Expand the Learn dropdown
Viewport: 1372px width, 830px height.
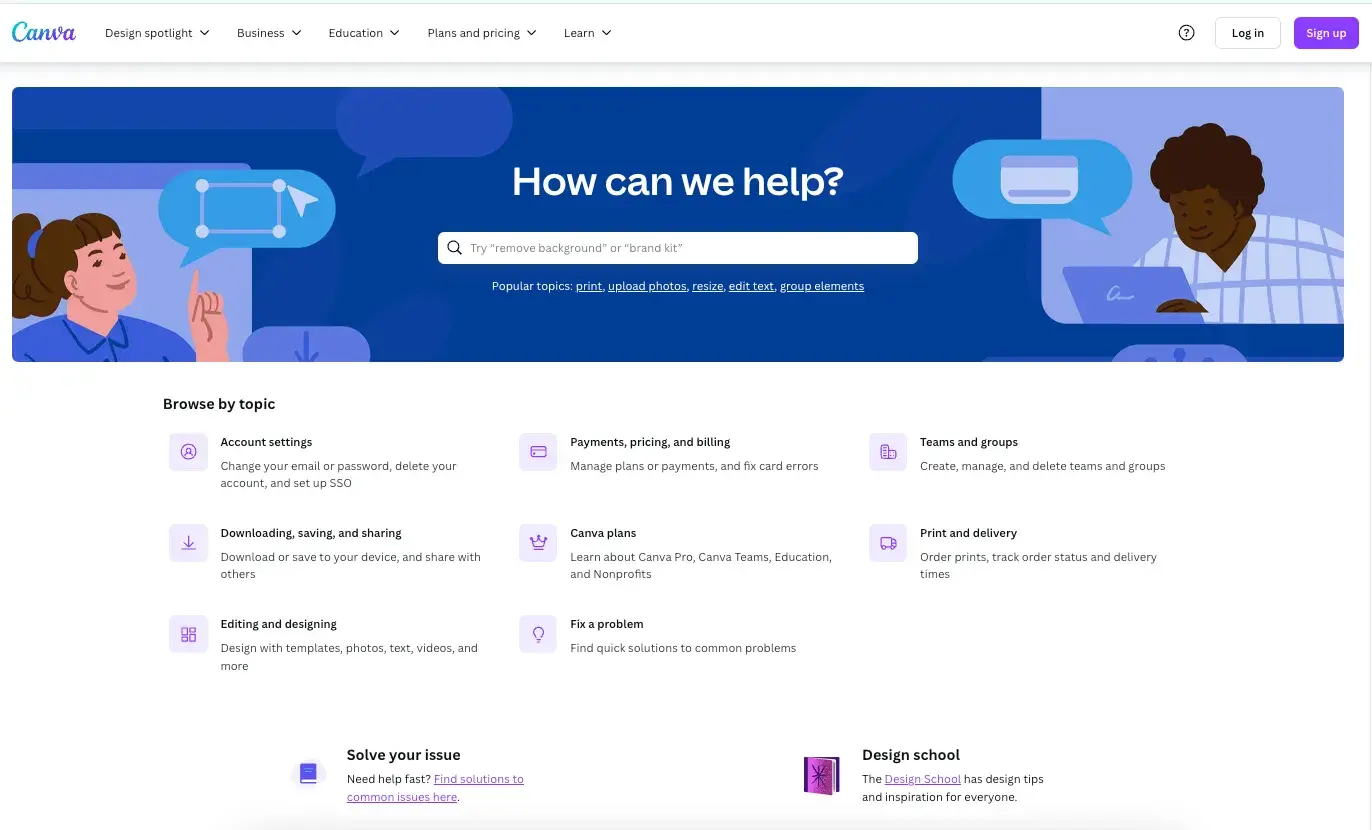[x=586, y=32]
